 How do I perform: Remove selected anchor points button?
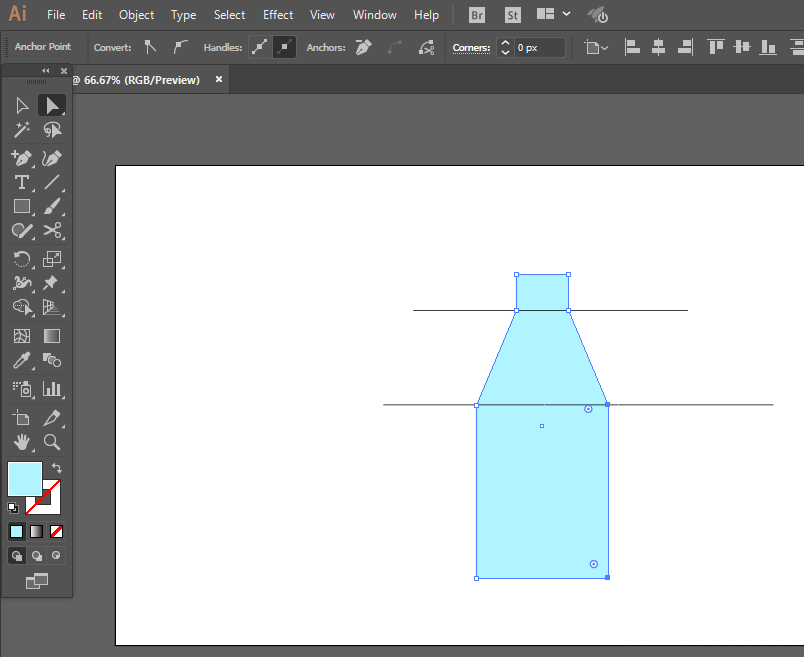[x=363, y=47]
